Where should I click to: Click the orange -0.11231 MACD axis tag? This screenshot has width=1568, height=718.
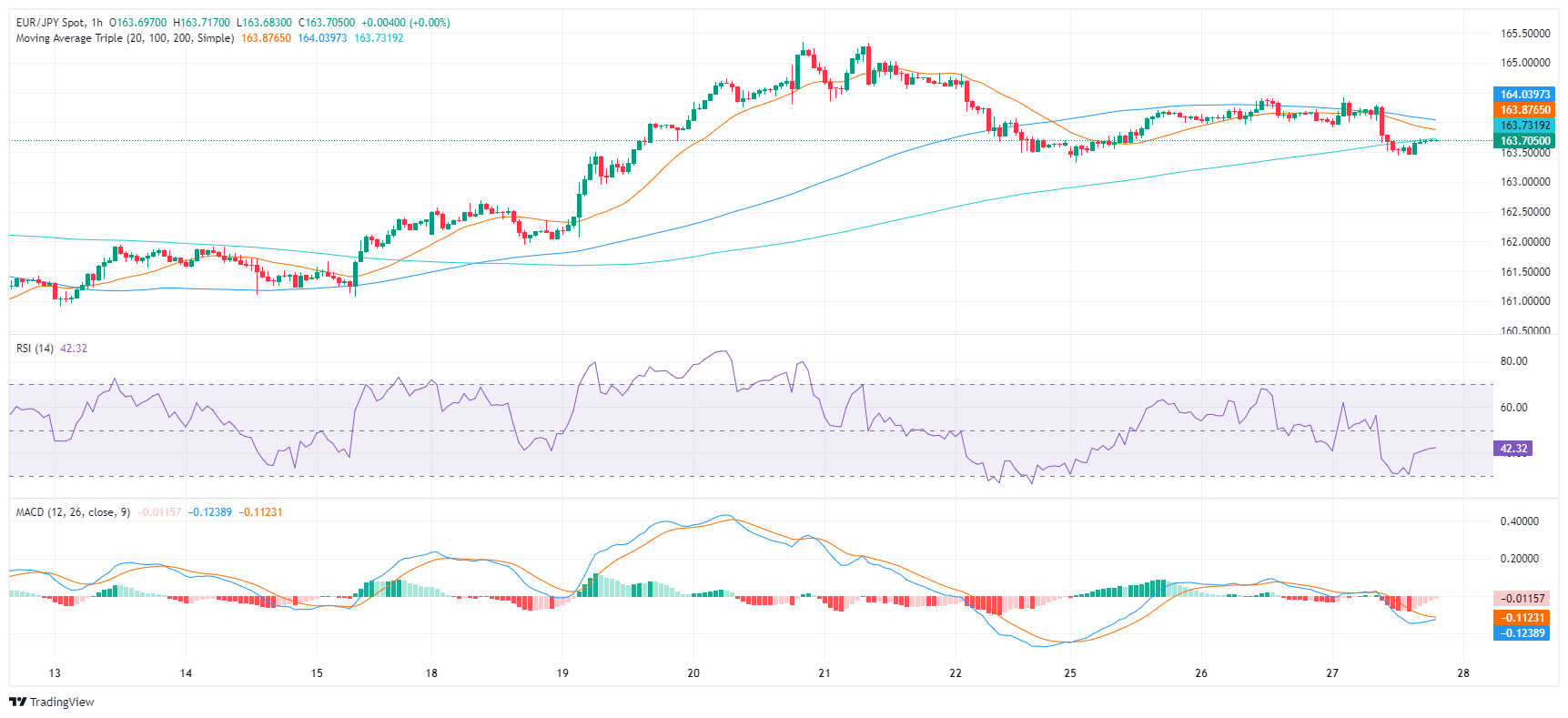click(1522, 618)
